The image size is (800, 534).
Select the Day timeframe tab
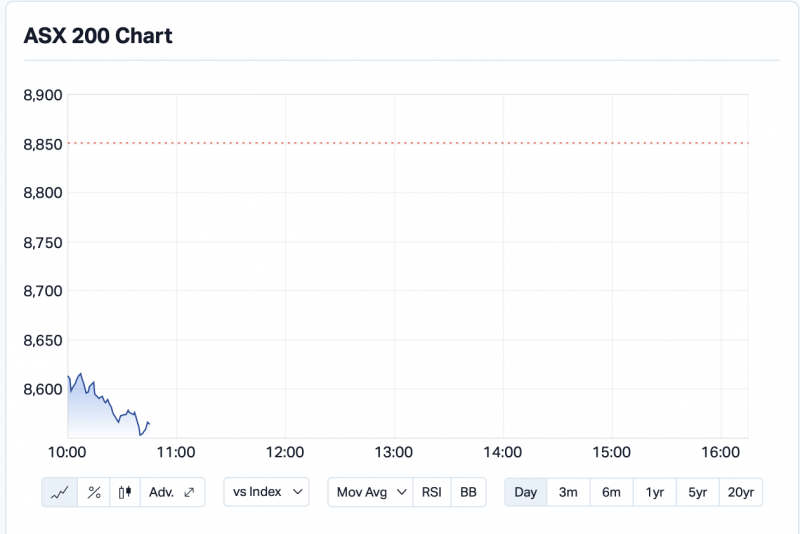[x=526, y=492]
